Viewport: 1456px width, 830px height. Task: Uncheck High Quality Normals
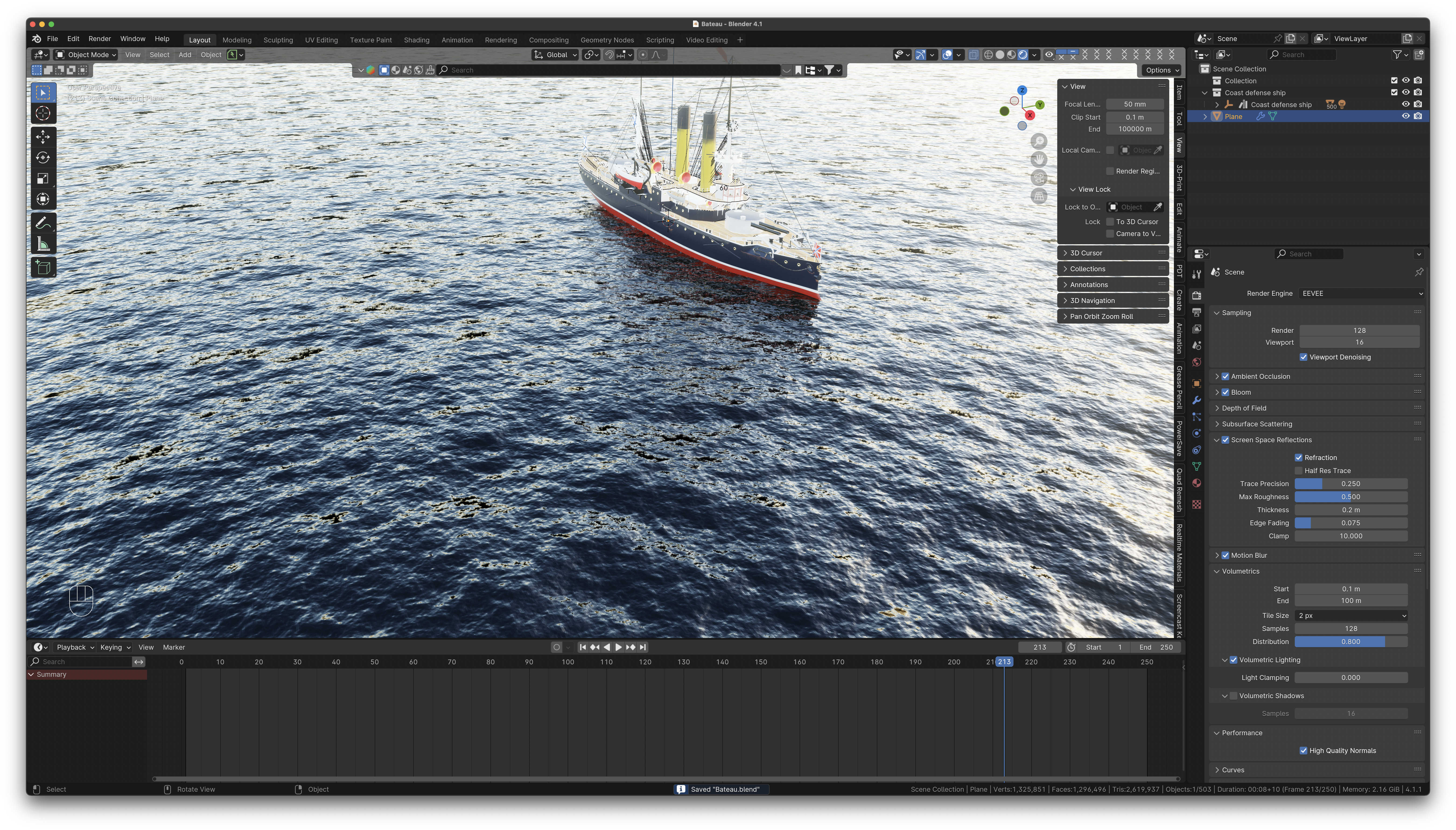[x=1303, y=751]
